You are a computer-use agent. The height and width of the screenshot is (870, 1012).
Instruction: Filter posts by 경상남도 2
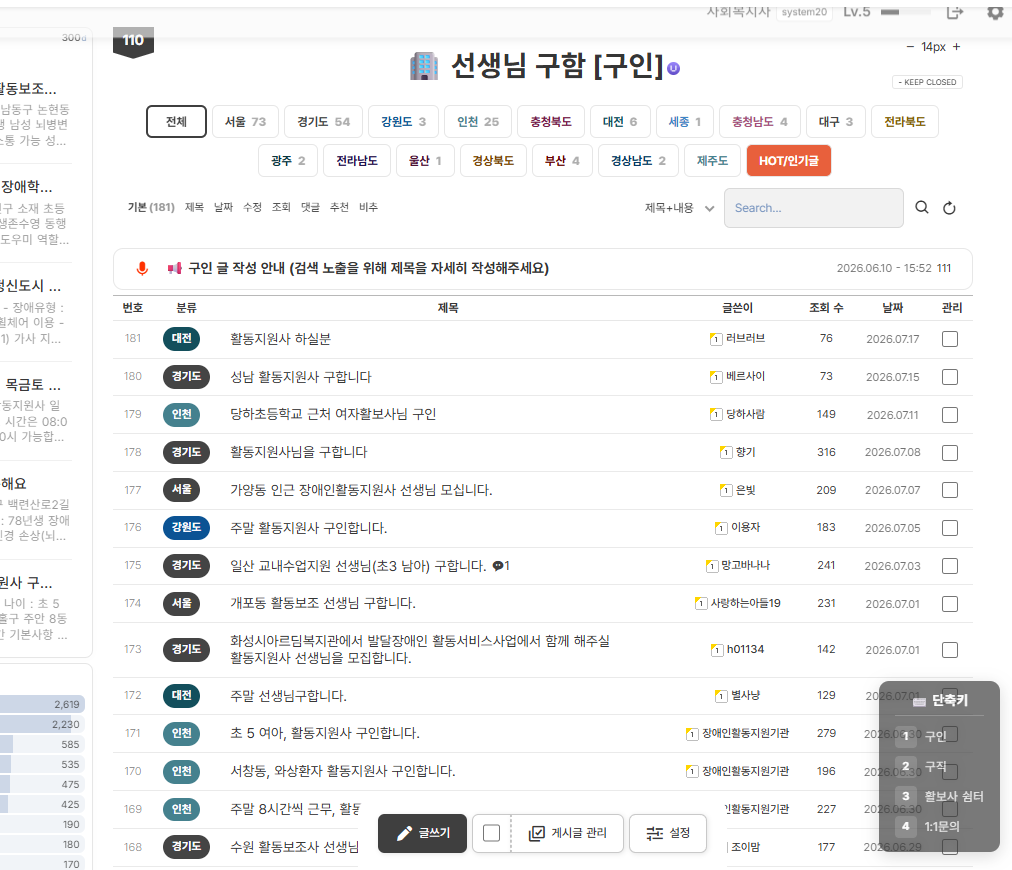click(638, 161)
